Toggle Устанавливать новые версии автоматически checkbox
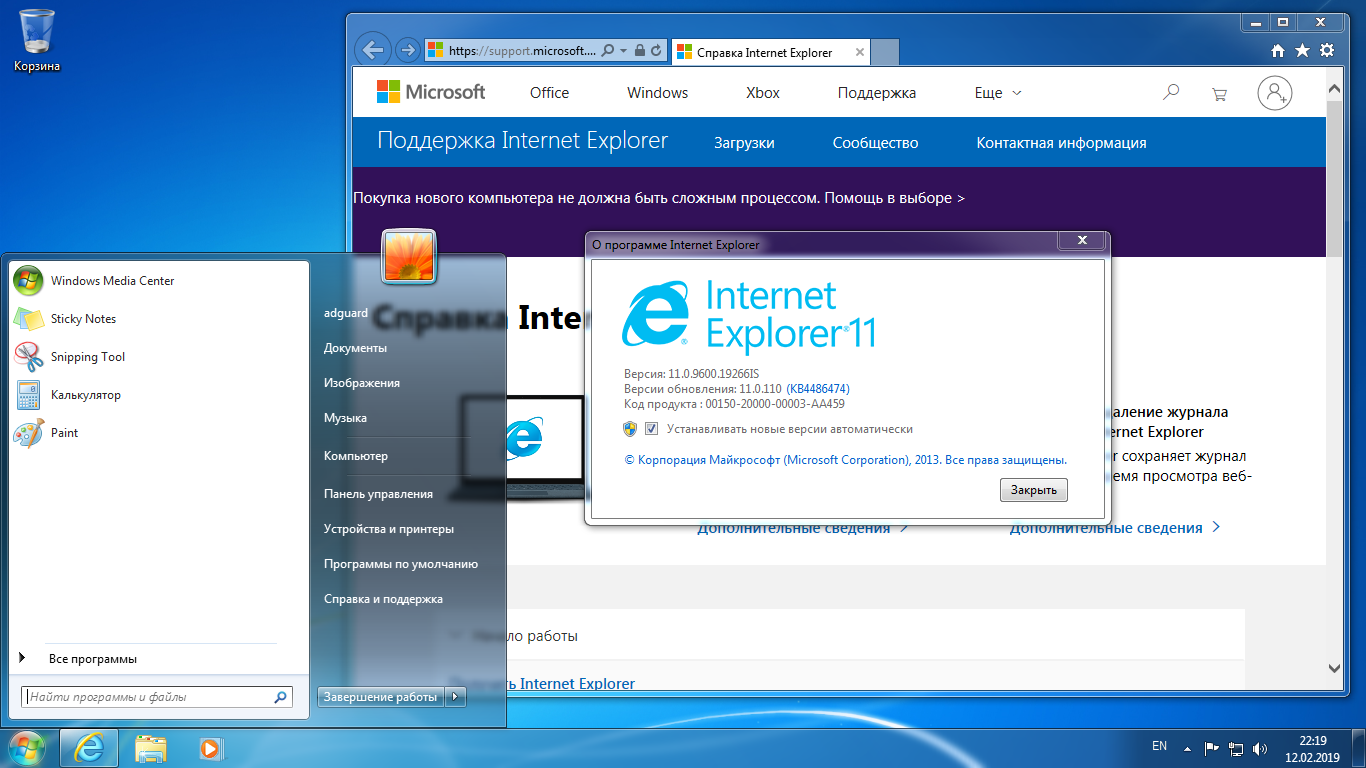1366x768 pixels. point(651,429)
